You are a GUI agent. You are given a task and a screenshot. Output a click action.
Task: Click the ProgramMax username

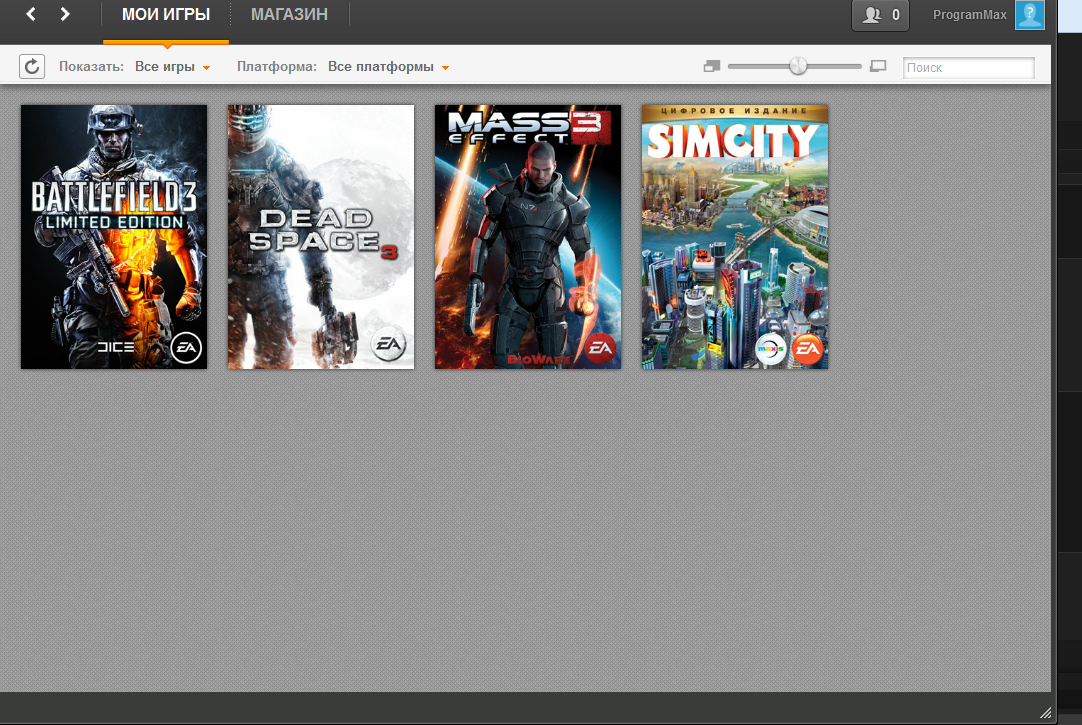click(x=970, y=14)
